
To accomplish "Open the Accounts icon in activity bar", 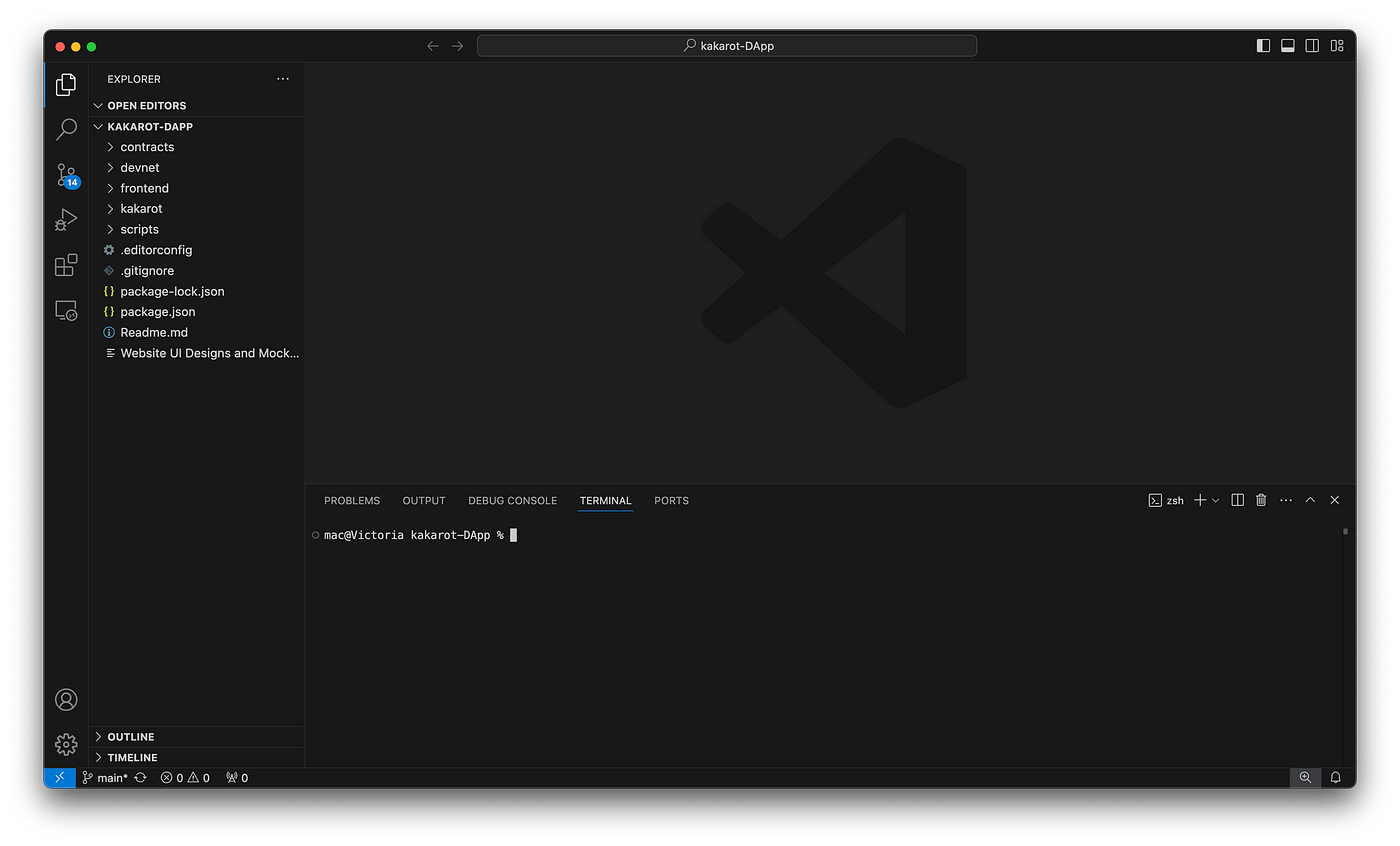I will pyautogui.click(x=66, y=700).
